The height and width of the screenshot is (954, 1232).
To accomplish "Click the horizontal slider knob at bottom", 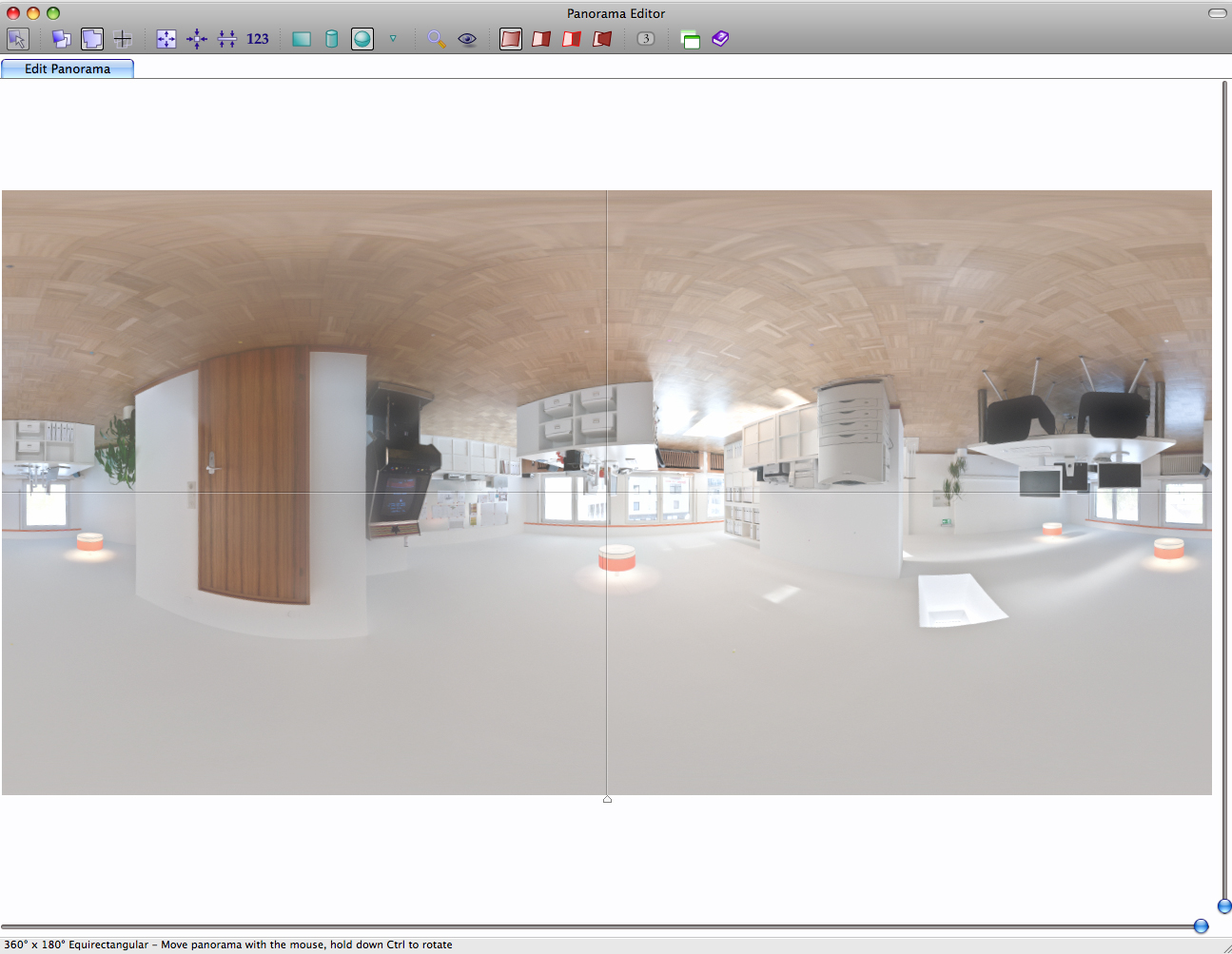I will coord(1201,926).
